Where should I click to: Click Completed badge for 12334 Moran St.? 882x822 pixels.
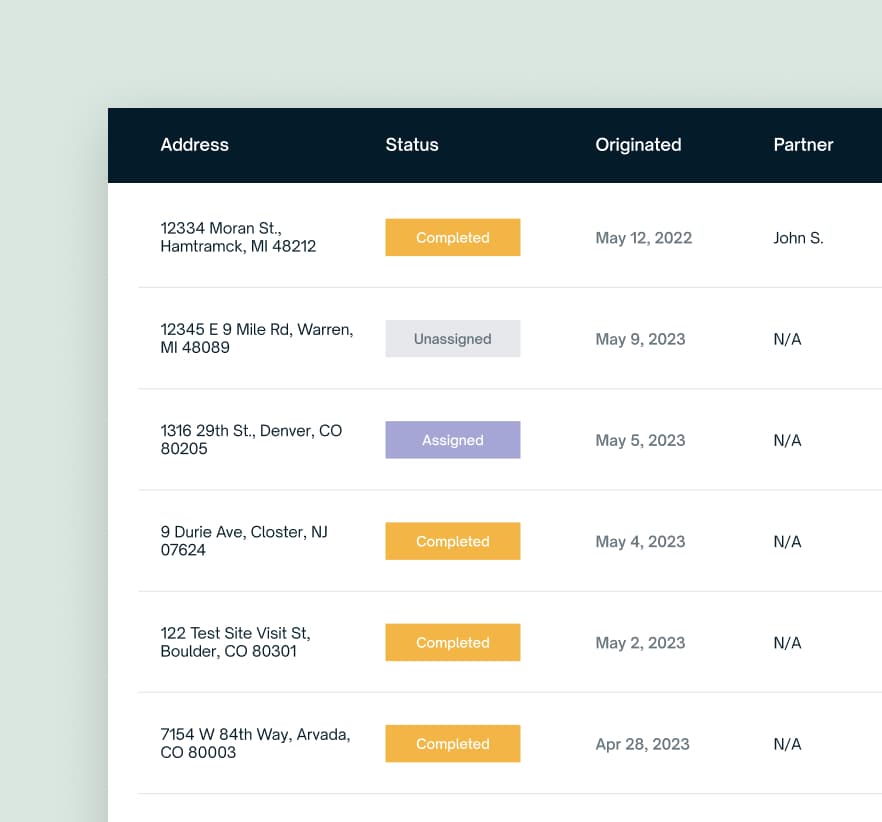coord(452,238)
